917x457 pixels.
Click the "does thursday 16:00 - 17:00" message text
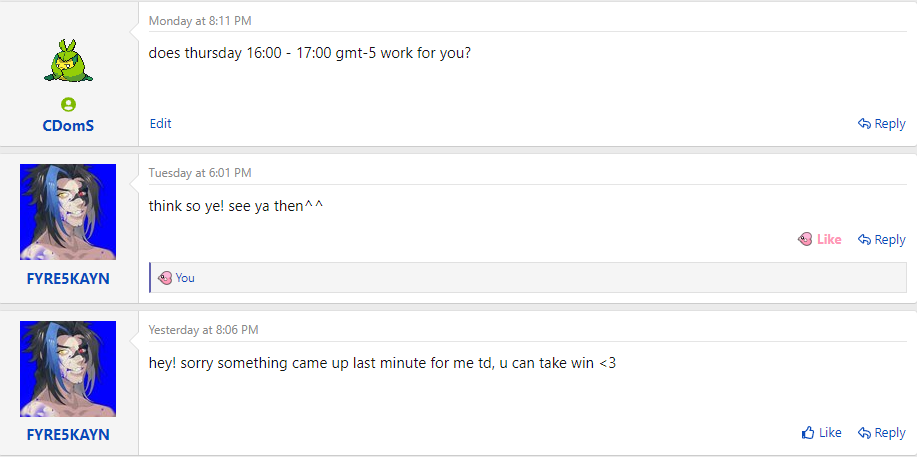point(309,52)
